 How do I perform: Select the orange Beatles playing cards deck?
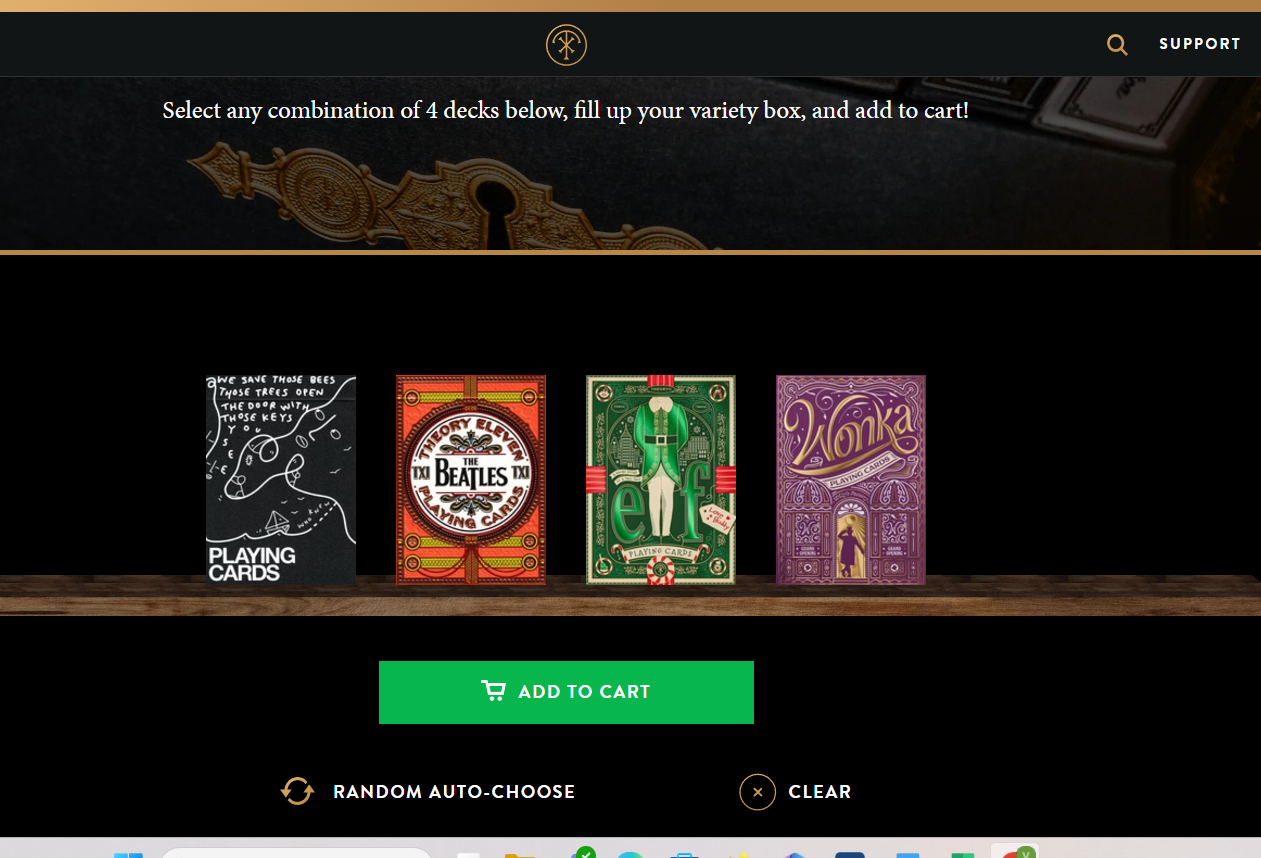471,480
